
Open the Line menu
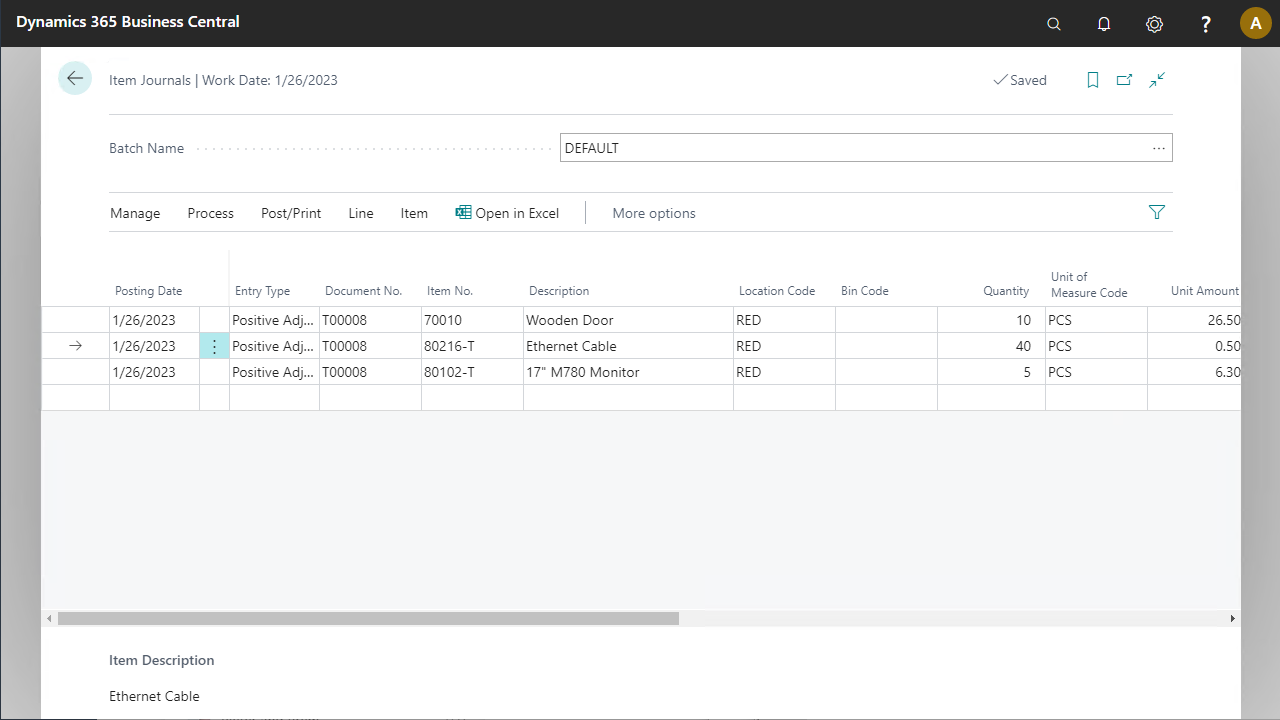[x=361, y=213]
